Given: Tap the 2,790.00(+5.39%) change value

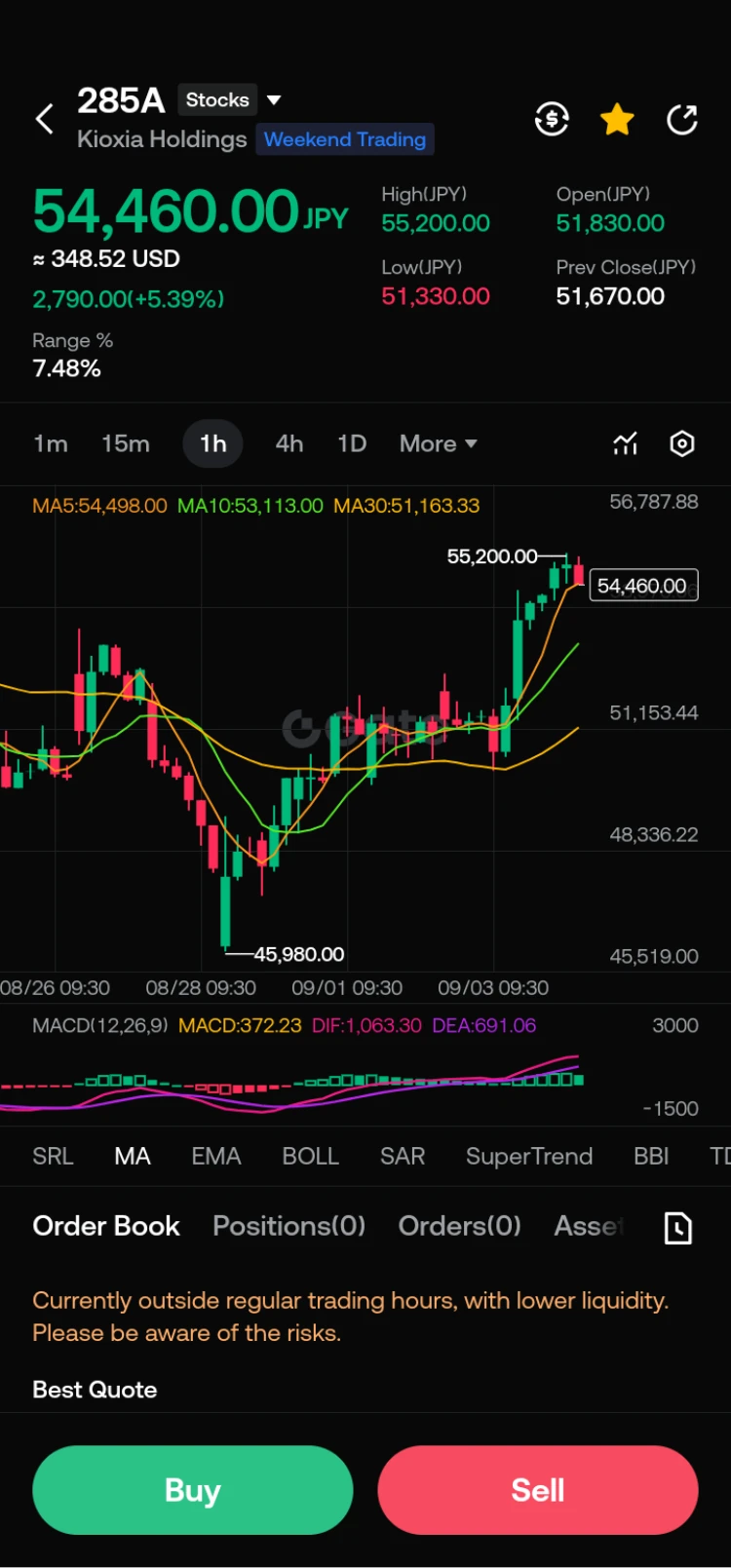Looking at the screenshot, I should pos(129,299).
